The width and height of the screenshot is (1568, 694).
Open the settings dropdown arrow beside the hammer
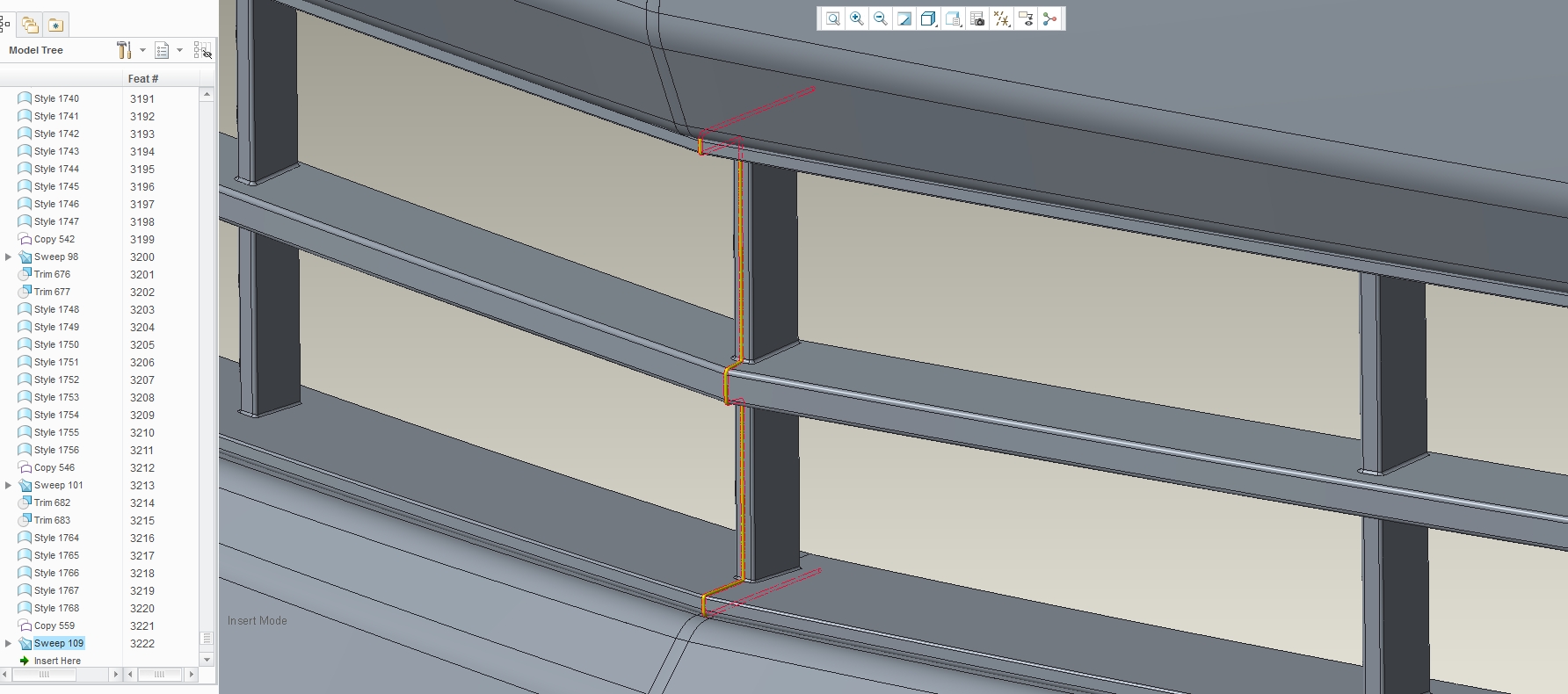click(142, 50)
